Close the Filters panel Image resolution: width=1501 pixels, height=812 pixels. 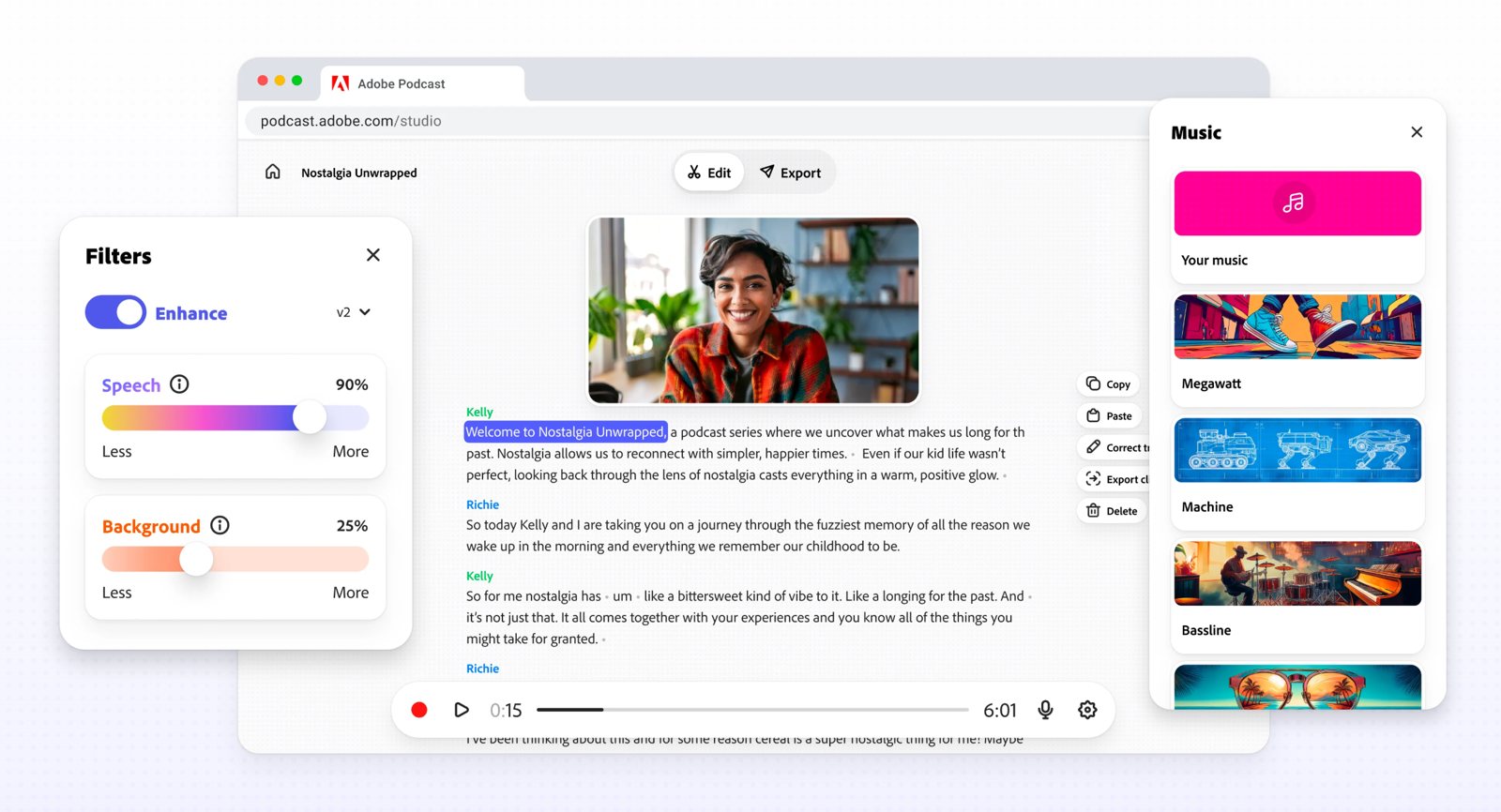pyautogui.click(x=373, y=255)
